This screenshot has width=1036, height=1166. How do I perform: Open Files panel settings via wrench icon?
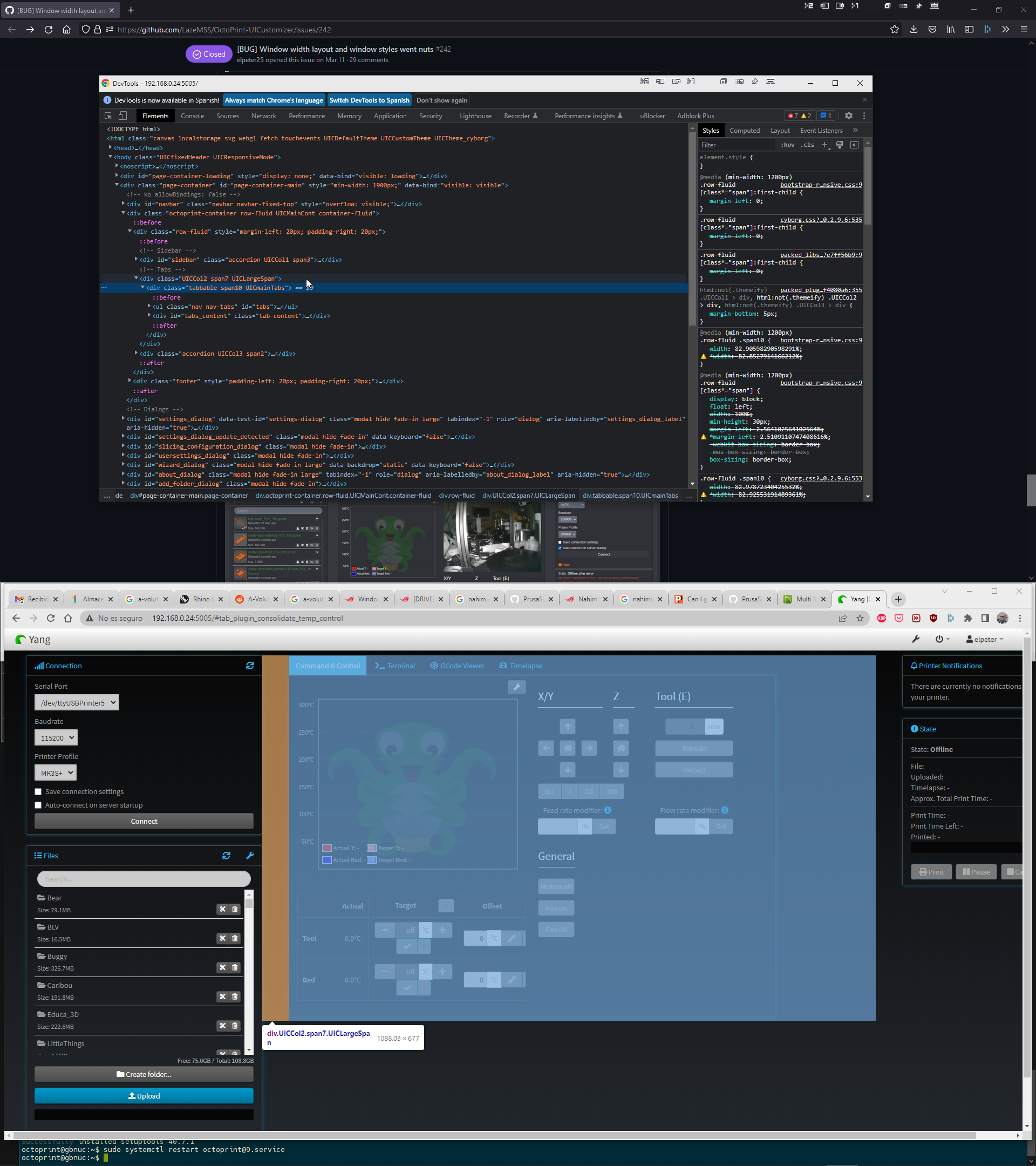(x=249, y=855)
